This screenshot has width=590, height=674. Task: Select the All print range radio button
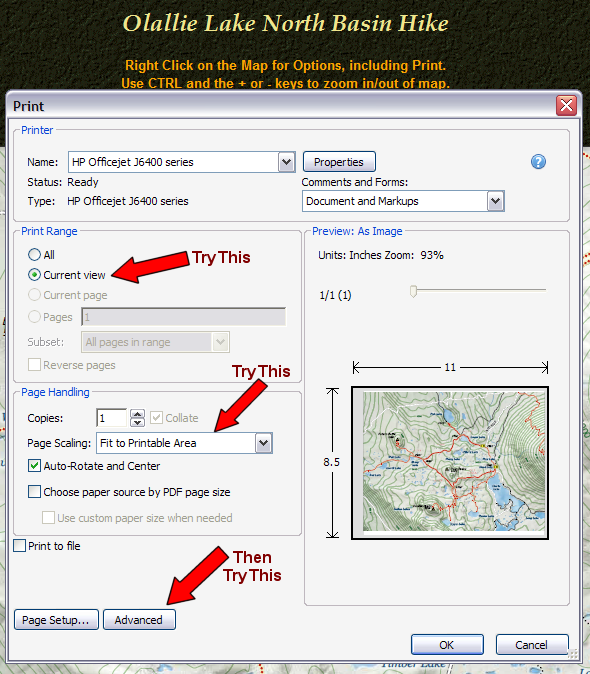(x=34, y=254)
